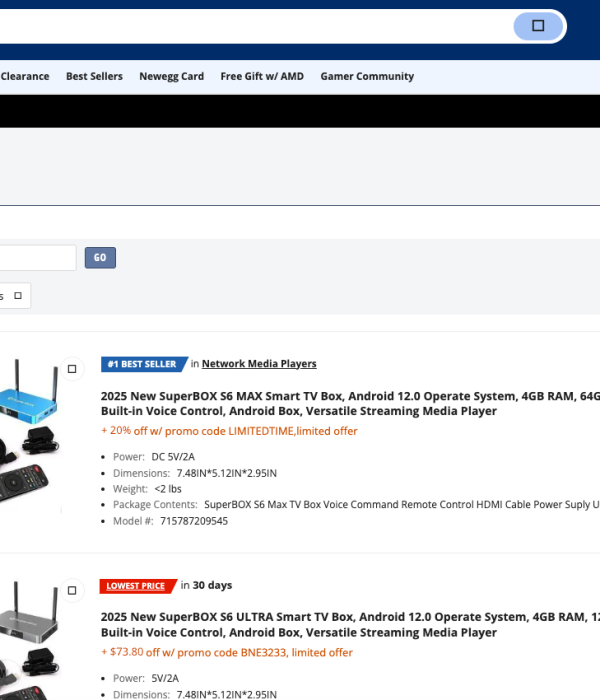The height and width of the screenshot is (700, 600).
Task: Open the Network Media Players category link
Action: (259, 364)
